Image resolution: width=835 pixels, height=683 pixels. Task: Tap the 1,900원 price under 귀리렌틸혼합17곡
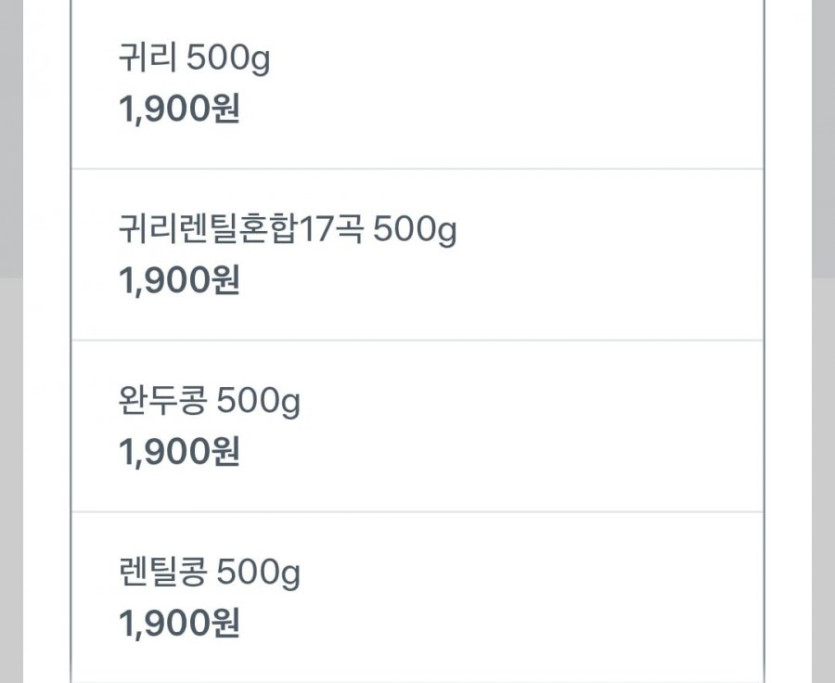click(x=179, y=281)
